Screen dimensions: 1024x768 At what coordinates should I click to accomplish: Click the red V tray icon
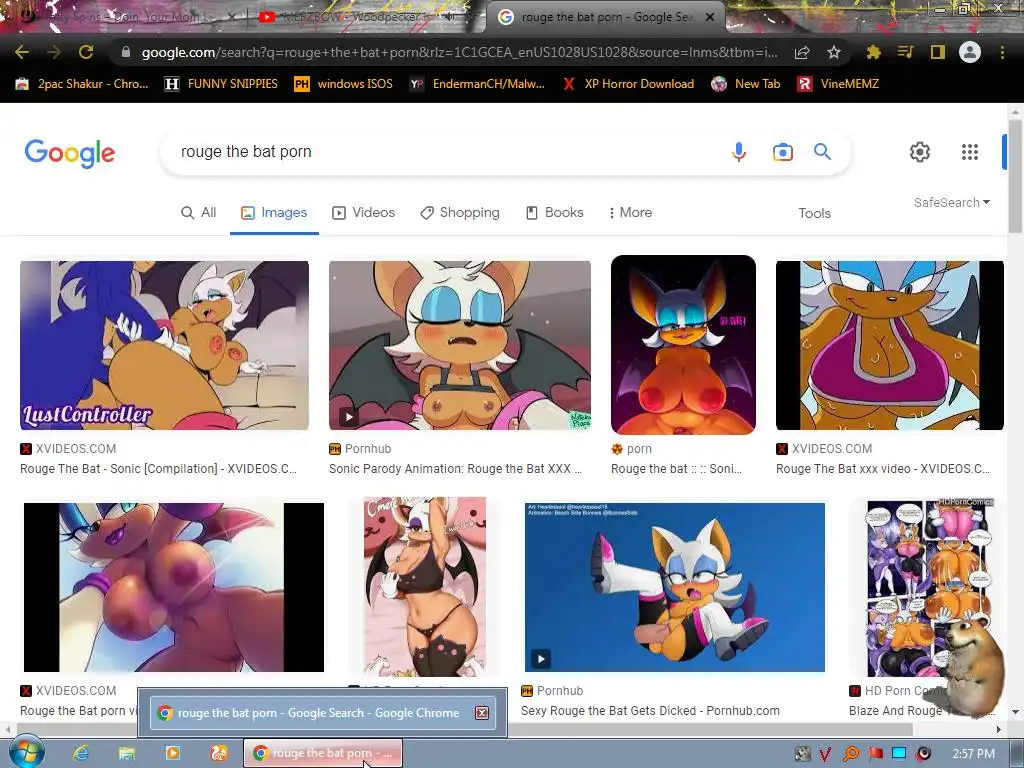(825, 754)
